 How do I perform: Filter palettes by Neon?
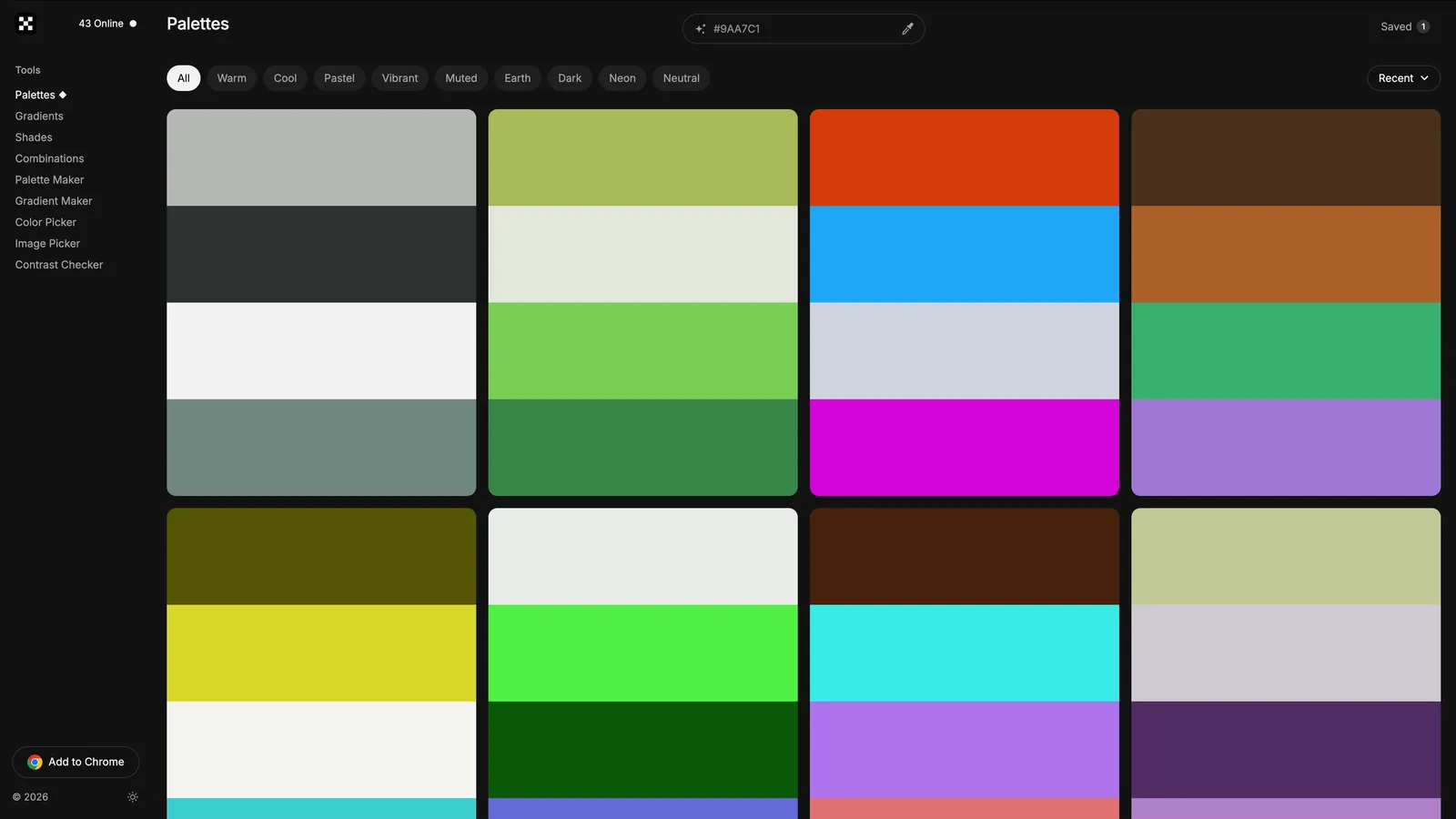pyautogui.click(x=622, y=78)
